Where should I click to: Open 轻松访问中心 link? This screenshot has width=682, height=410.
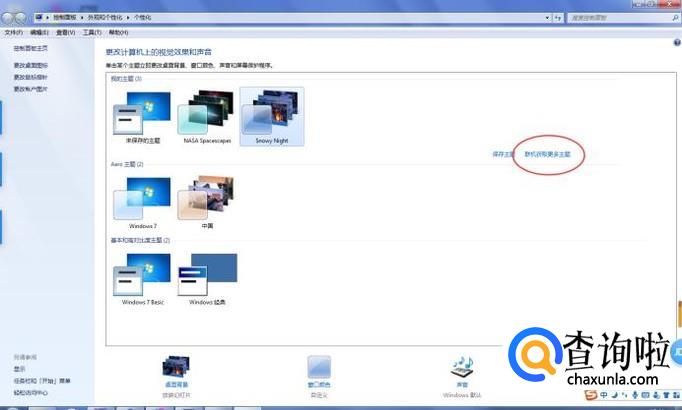(30, 393)
